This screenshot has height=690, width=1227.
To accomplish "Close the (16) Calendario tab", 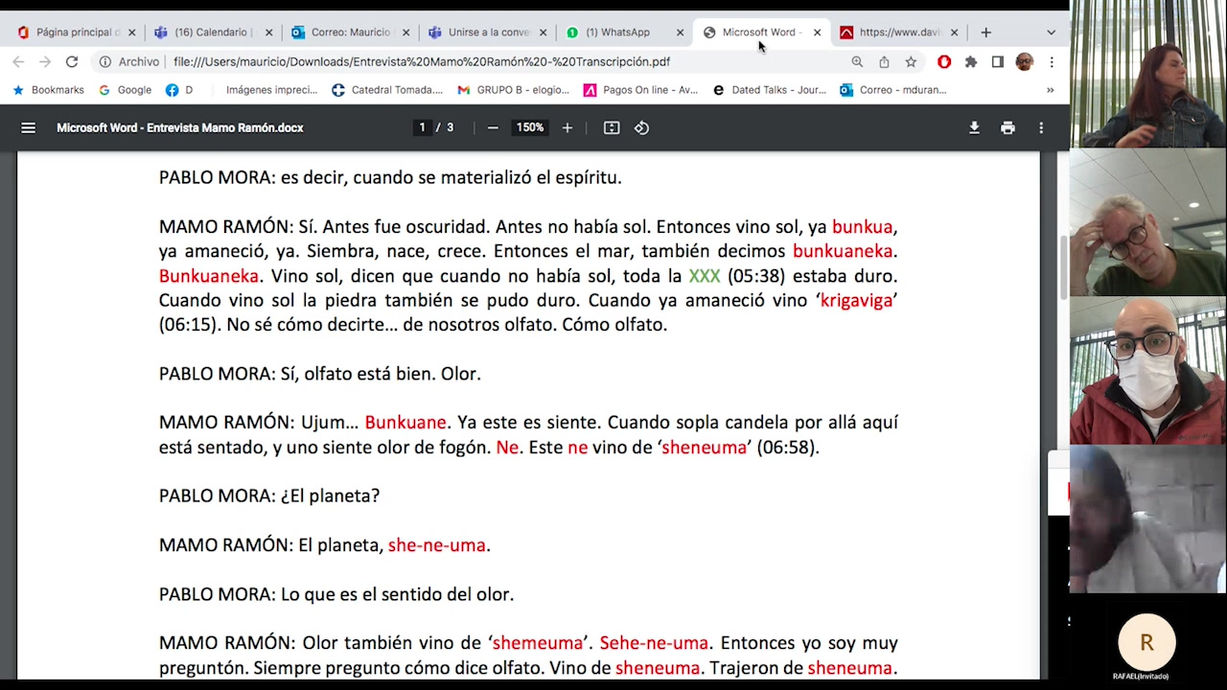I will click(x=269, y=32).
